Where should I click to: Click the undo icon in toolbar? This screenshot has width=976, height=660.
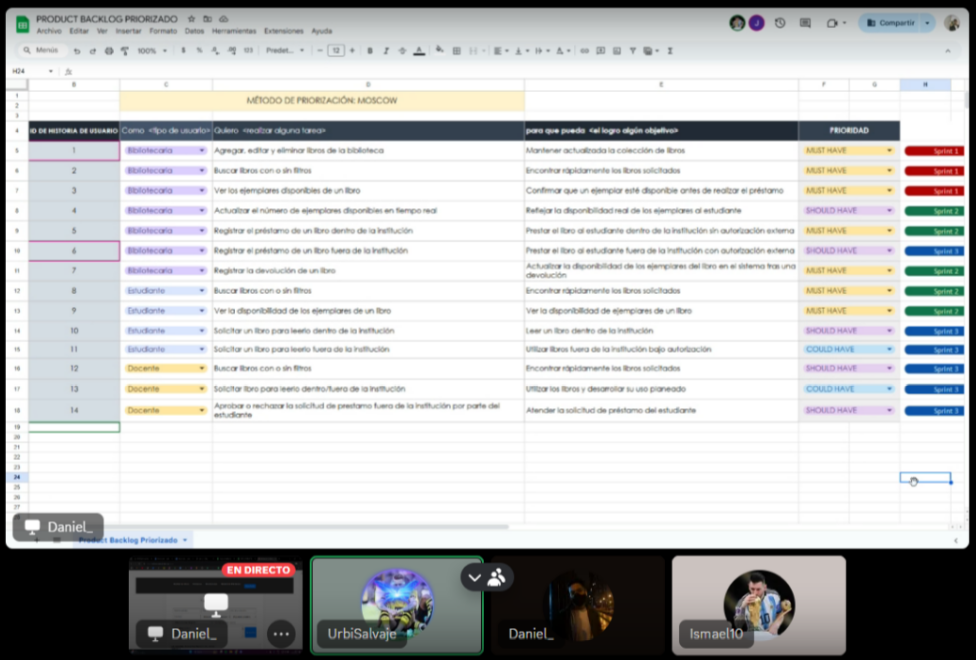pyautogui.click(x=77, y=50)
